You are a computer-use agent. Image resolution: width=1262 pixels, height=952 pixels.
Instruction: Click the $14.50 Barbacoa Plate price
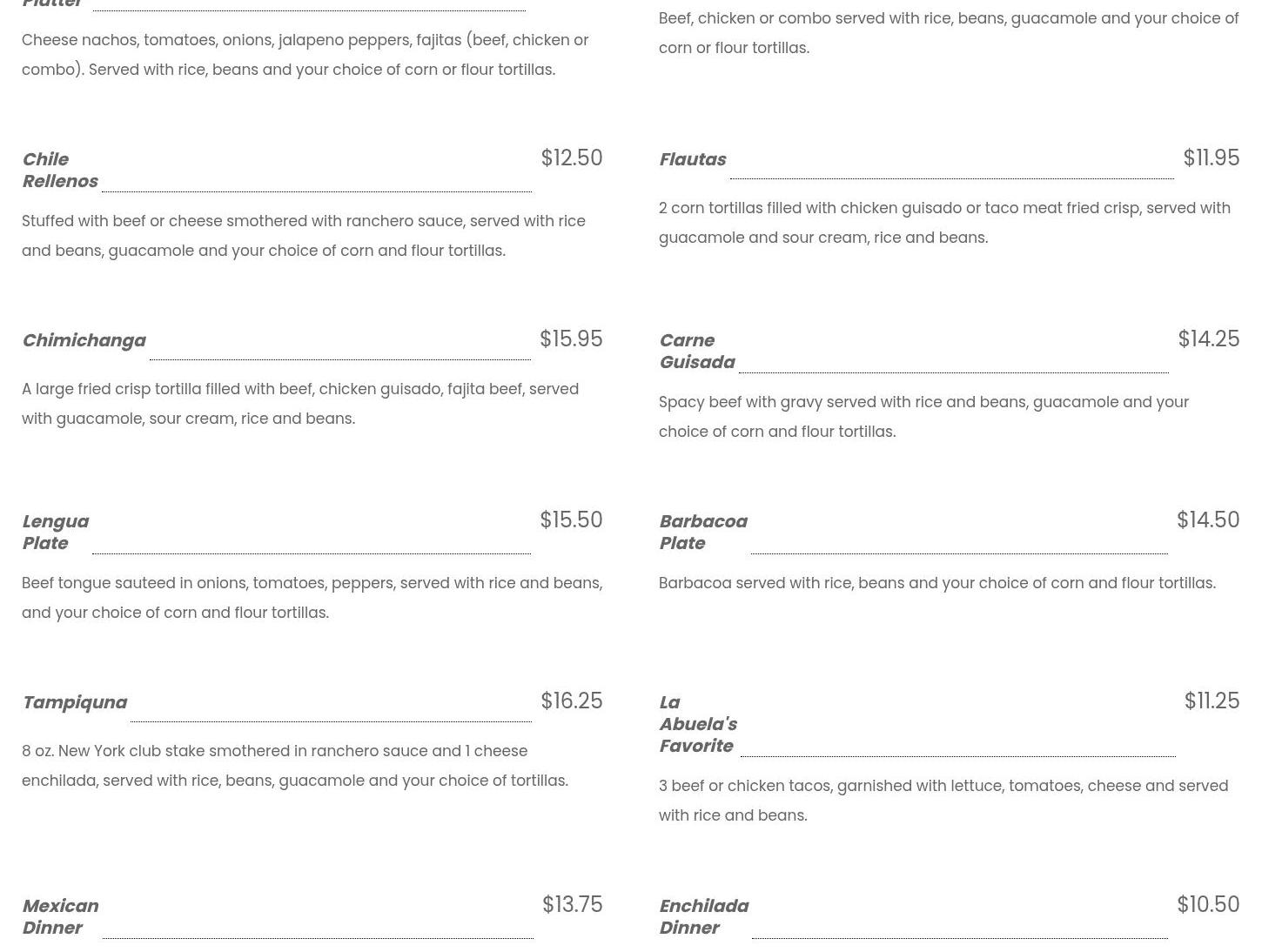click(1207, 520)
